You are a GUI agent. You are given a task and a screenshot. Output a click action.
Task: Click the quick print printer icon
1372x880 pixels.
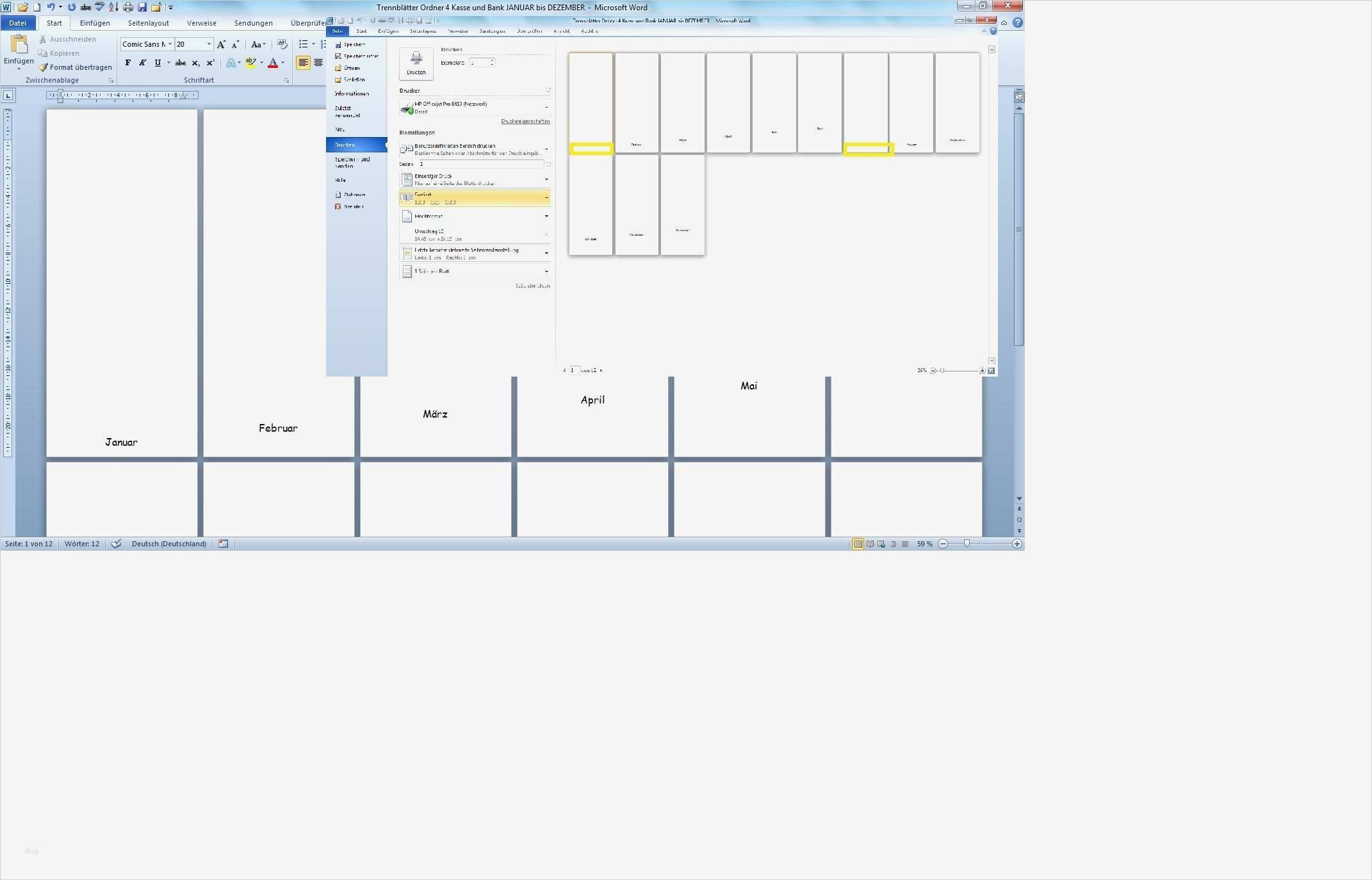click(x=128, y=7)
